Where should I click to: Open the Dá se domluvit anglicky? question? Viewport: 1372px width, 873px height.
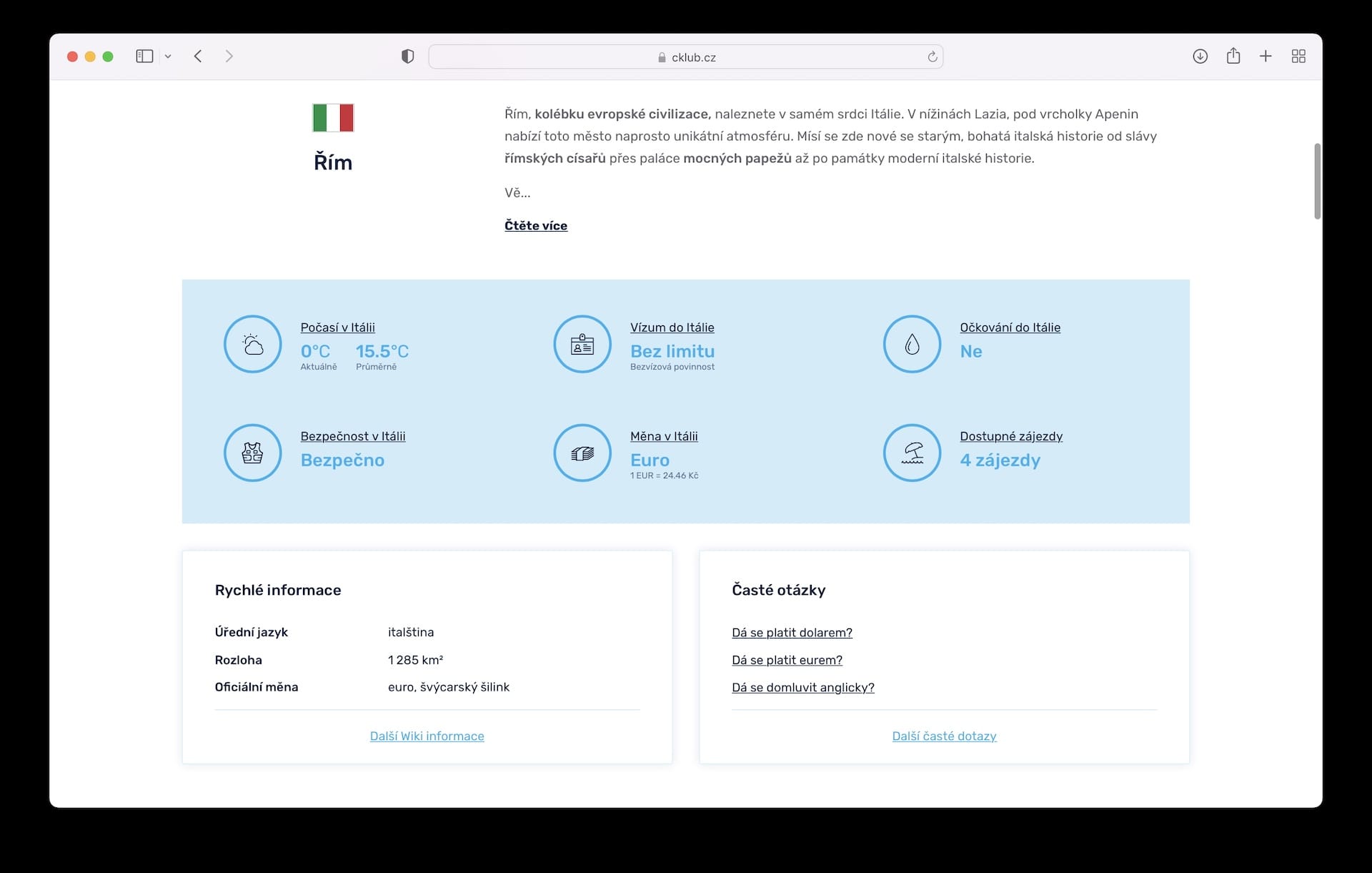802,688
